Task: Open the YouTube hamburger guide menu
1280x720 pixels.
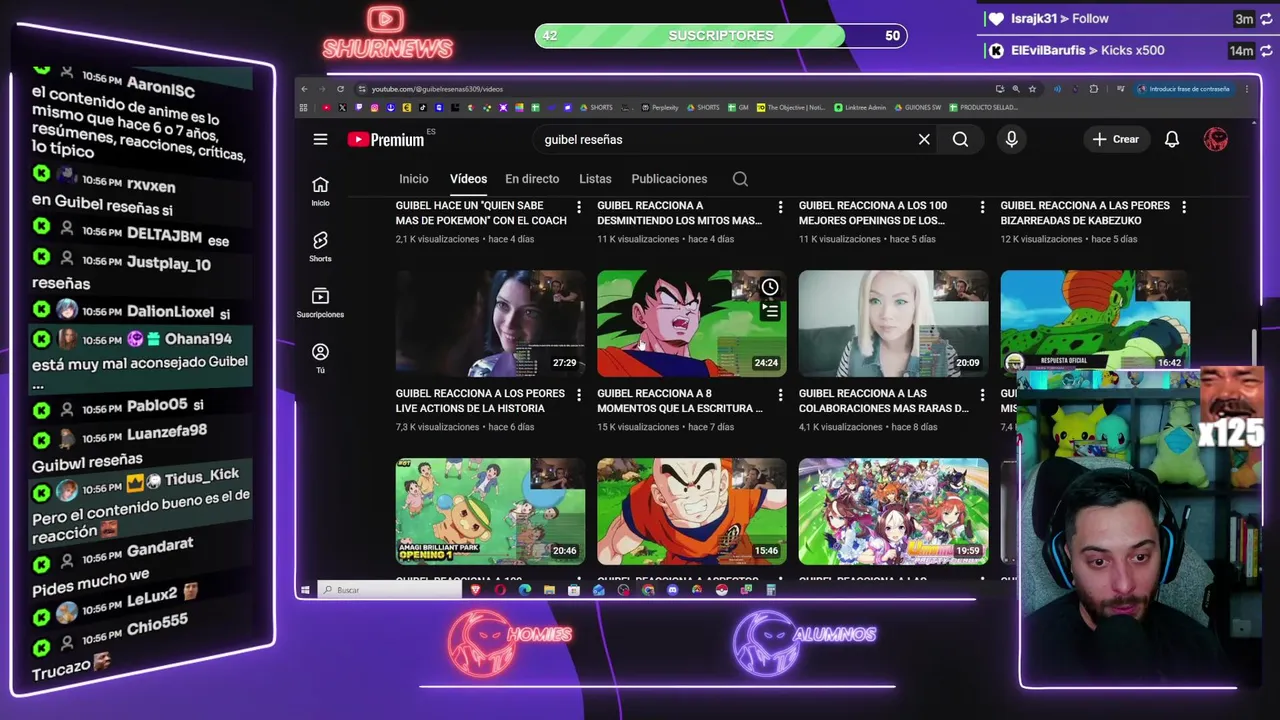Action: (x=320, y=139)
